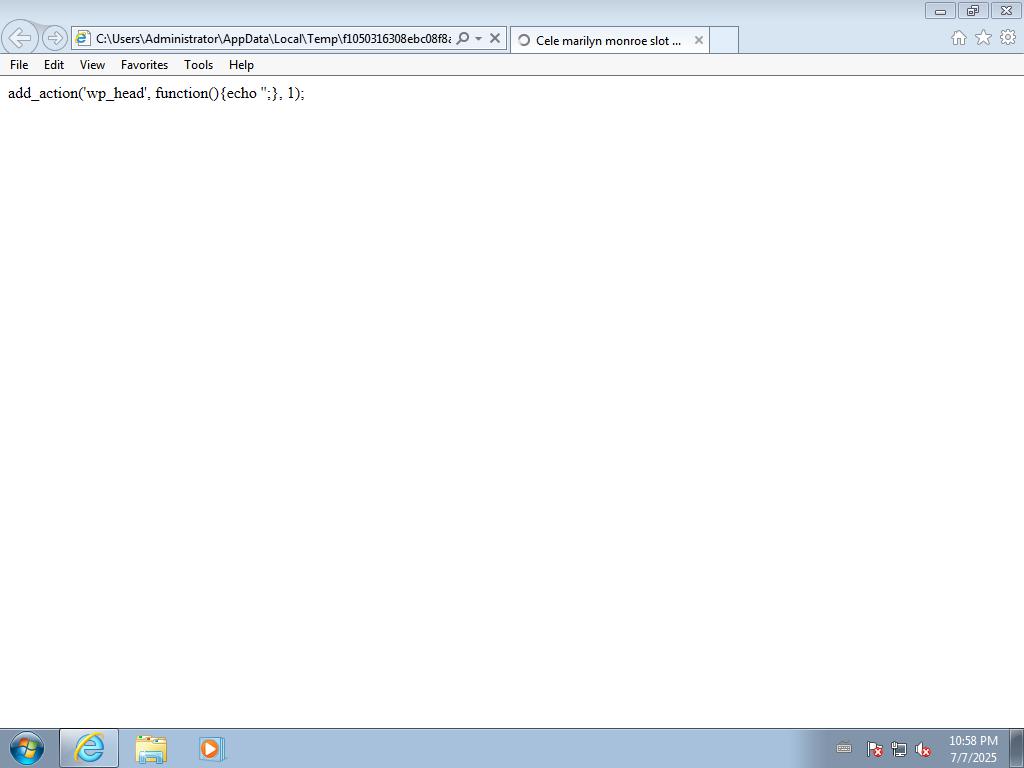Open the Edit menu
1024x768 pixels.
(x=54, y=65)
